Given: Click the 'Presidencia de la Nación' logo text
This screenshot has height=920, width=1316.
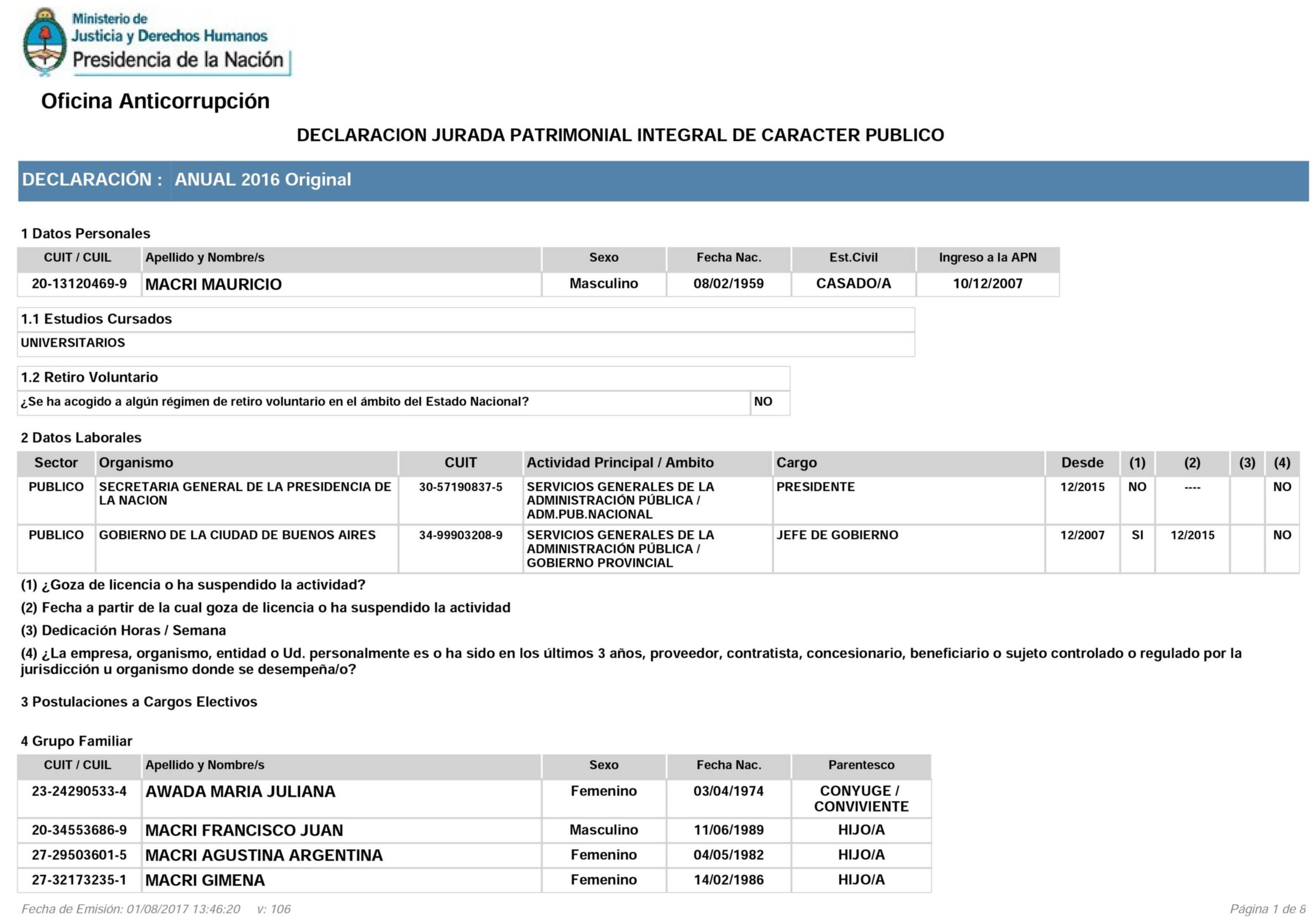Looking at the screenshot, I should pyautogui.click(x=178, y=60).
